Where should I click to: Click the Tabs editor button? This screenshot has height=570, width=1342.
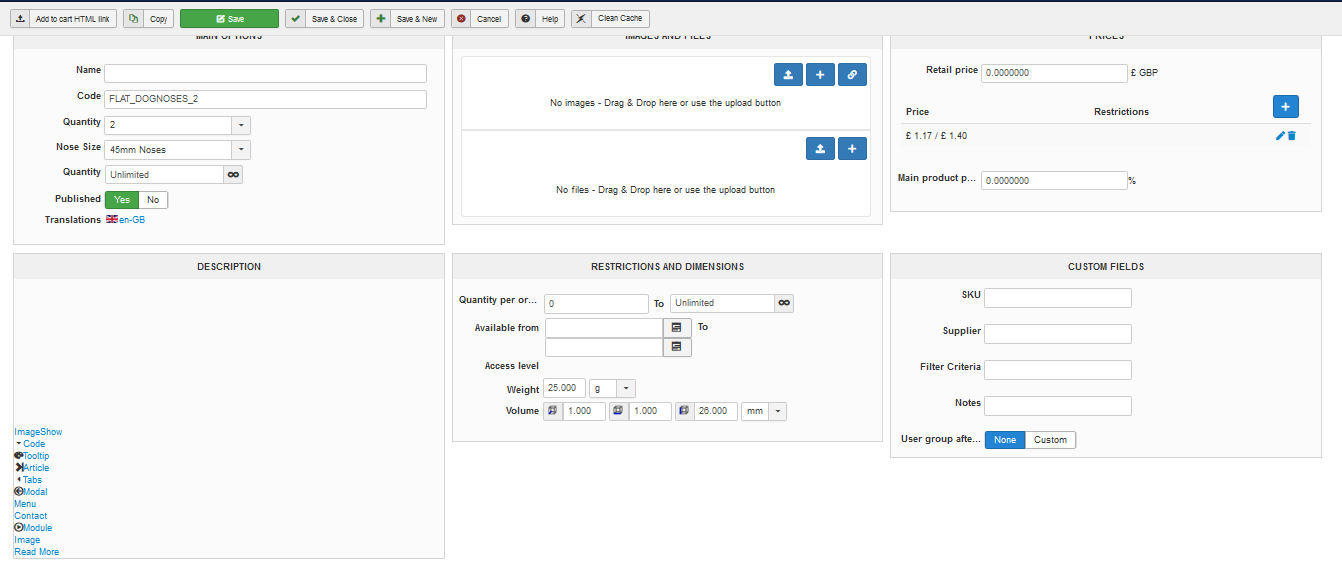click(28, 480)
